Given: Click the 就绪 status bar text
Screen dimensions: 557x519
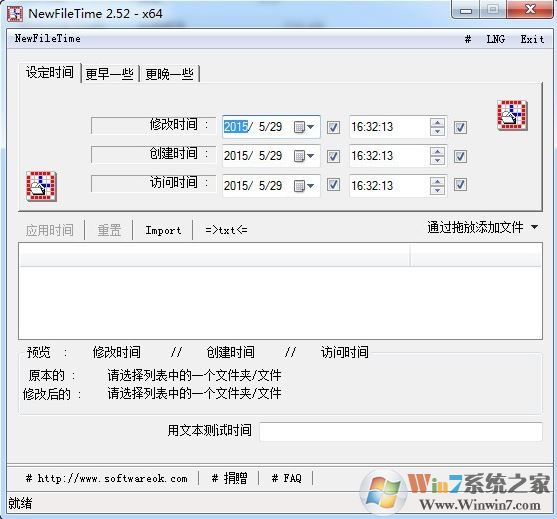Looking at the screenshot, I should tap(20, 503).
